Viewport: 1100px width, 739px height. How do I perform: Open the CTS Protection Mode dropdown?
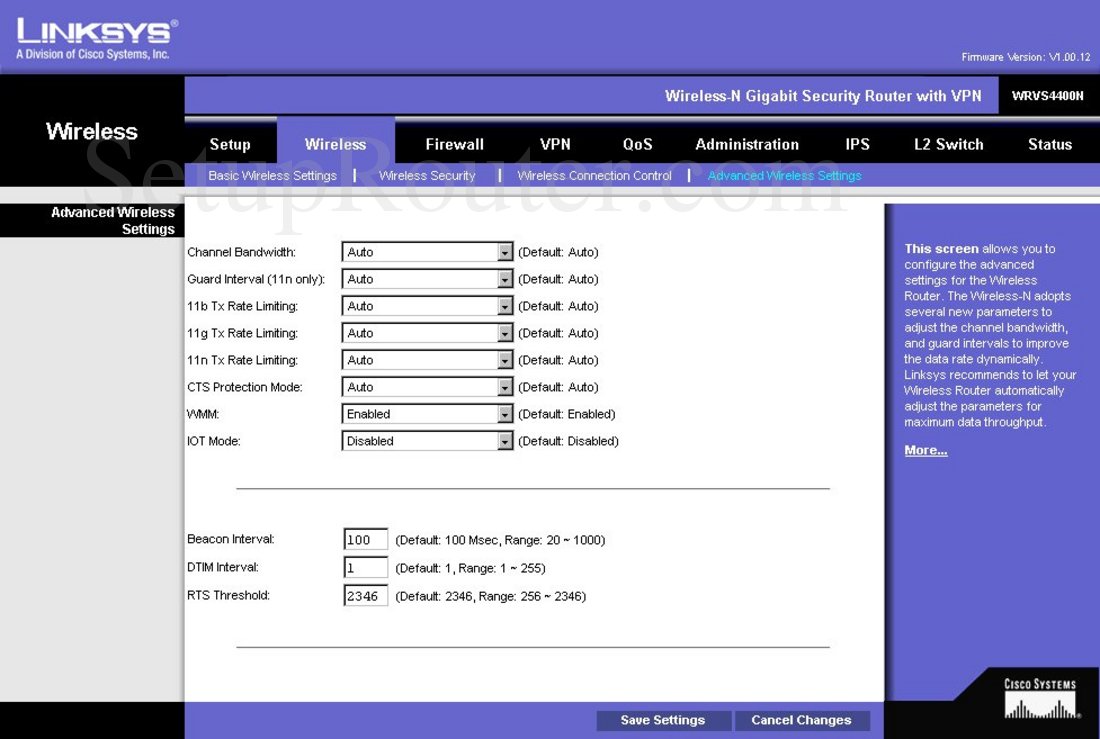coord(504,386)
